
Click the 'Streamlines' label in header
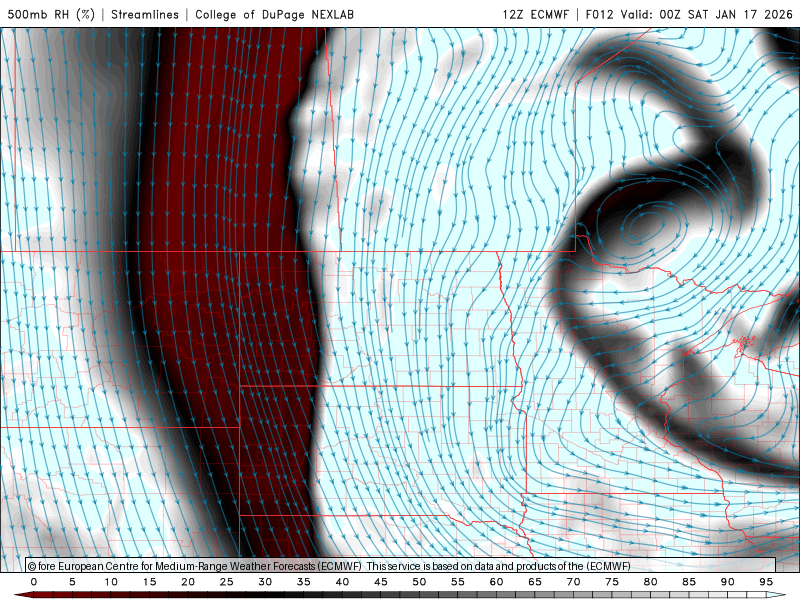coord(145,14)
